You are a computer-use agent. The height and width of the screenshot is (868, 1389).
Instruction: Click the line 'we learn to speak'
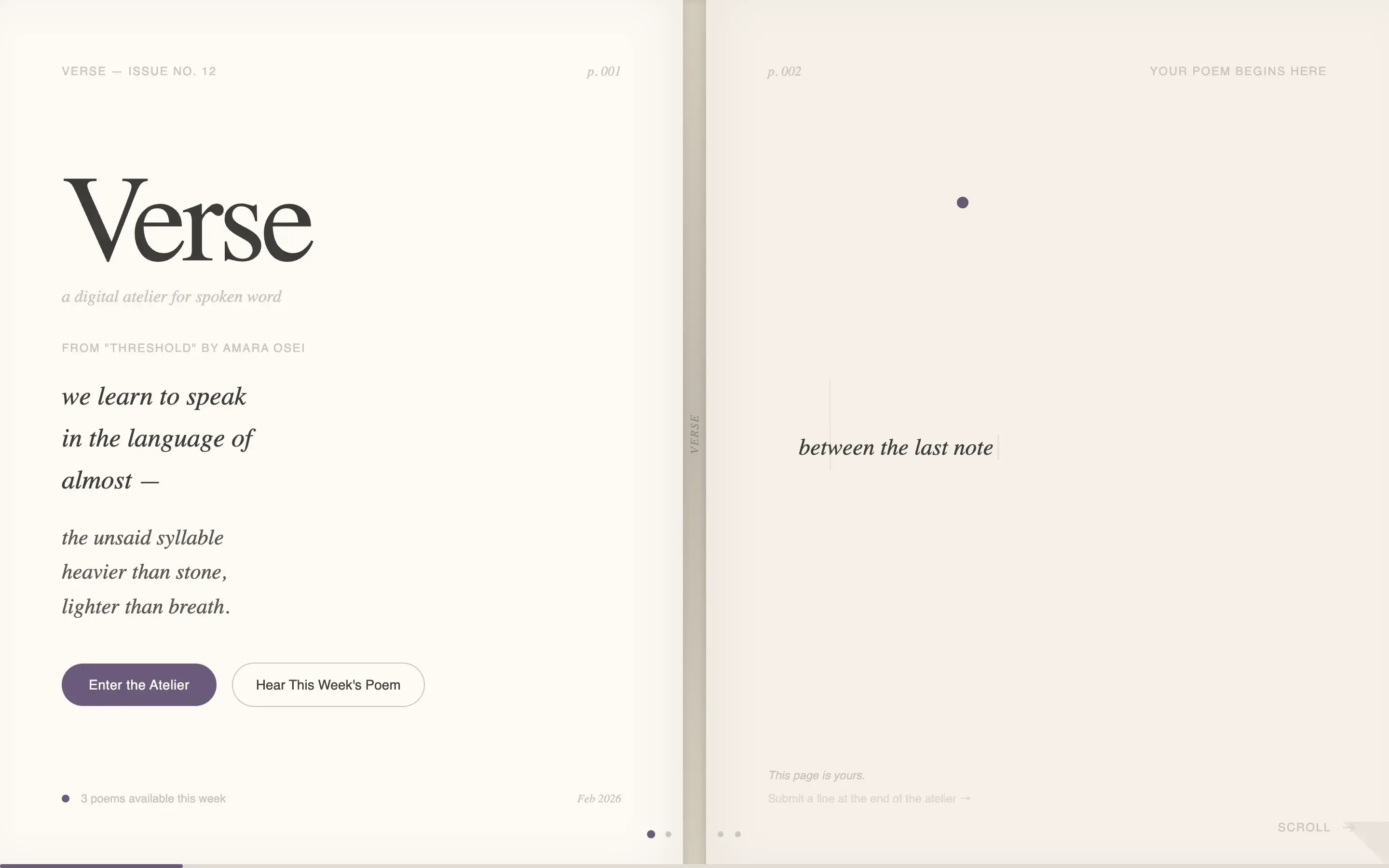coord(154,397)
